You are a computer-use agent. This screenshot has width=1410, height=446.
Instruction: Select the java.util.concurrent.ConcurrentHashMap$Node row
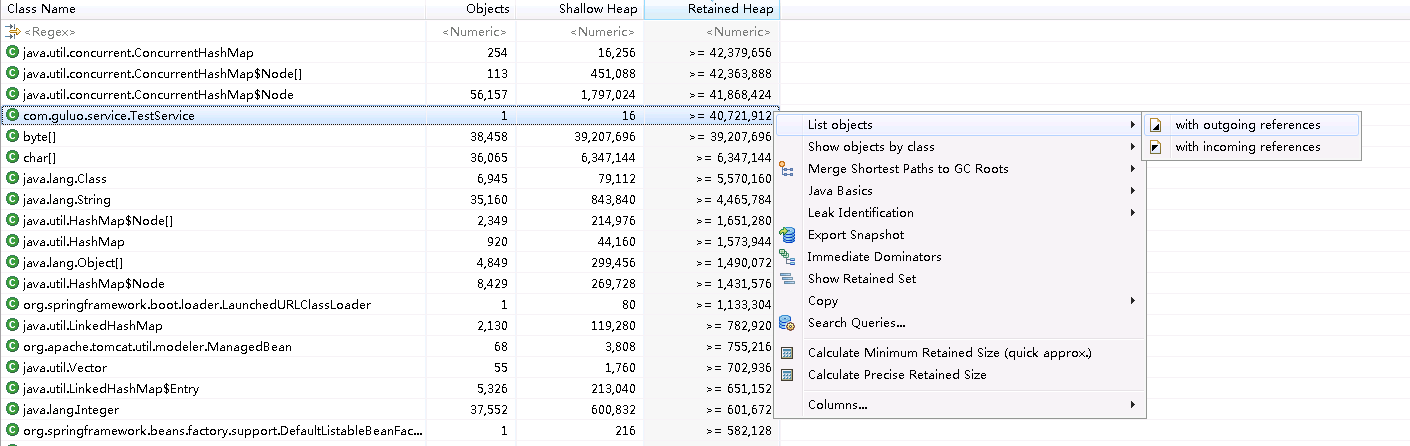click(x=390, y=95)
